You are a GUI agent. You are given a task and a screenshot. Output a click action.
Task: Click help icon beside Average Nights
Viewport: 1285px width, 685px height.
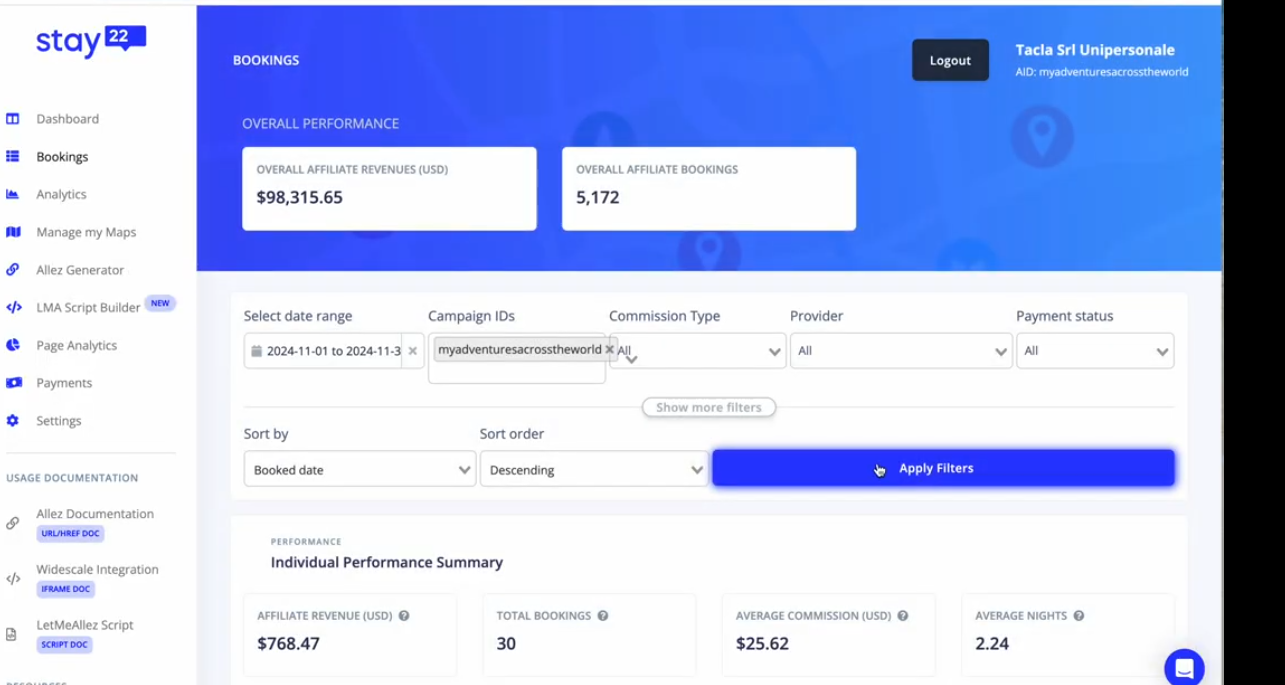point(1079,616)
